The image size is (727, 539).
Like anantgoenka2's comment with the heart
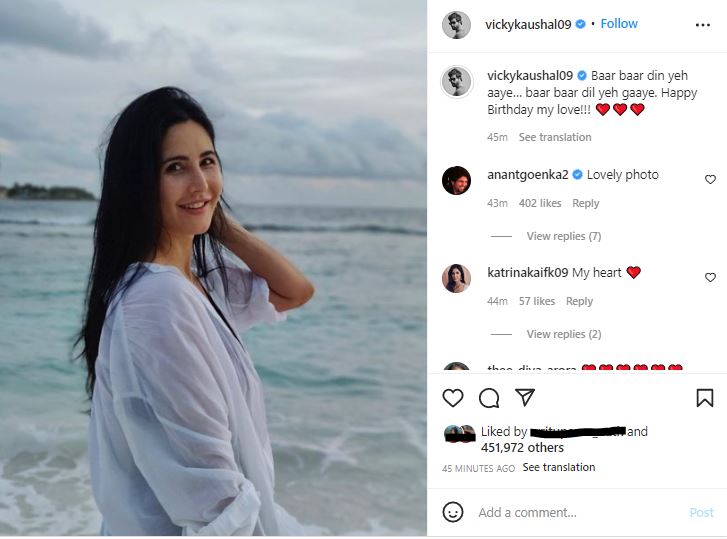pos(710,179)
